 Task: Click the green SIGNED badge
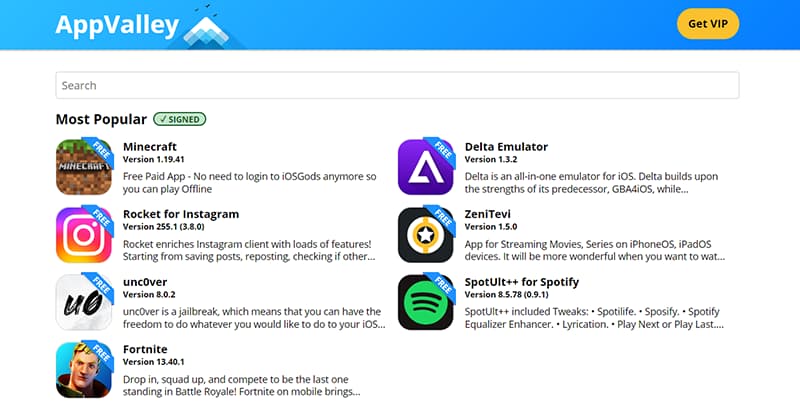tap(180, 119)
